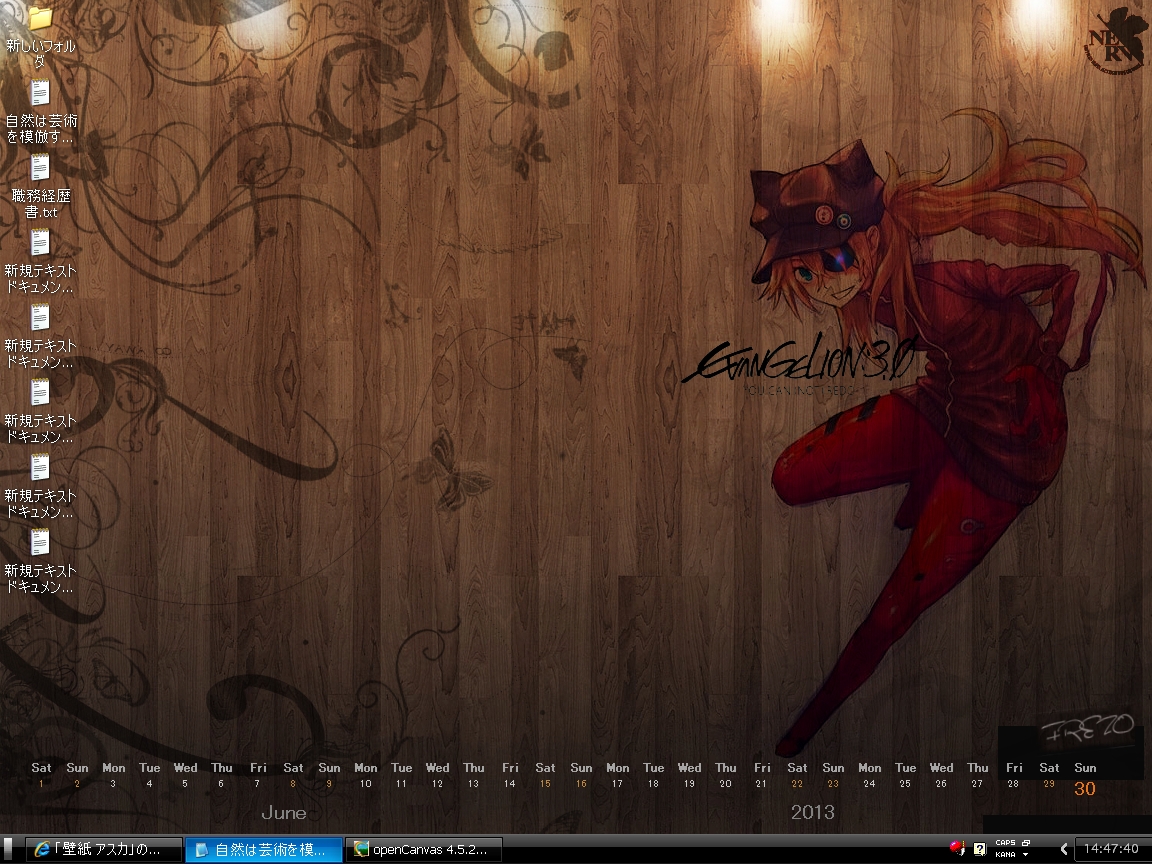Expand hidden tray icons with the arrow

point(1064,849)
